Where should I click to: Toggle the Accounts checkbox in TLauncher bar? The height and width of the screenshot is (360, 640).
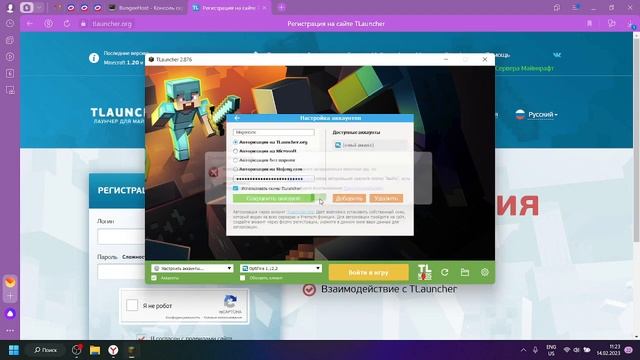pos(154,278)
